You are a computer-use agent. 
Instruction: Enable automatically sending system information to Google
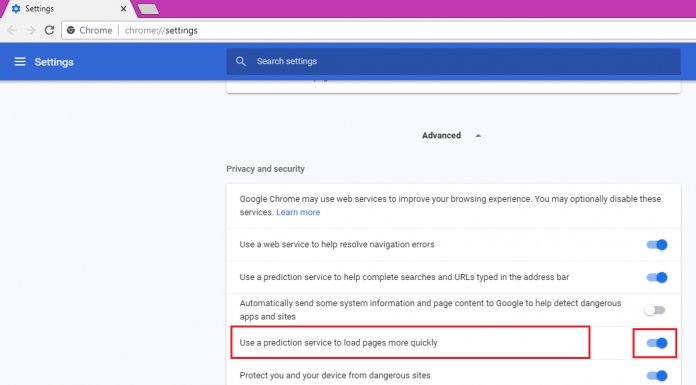point(655,310)
